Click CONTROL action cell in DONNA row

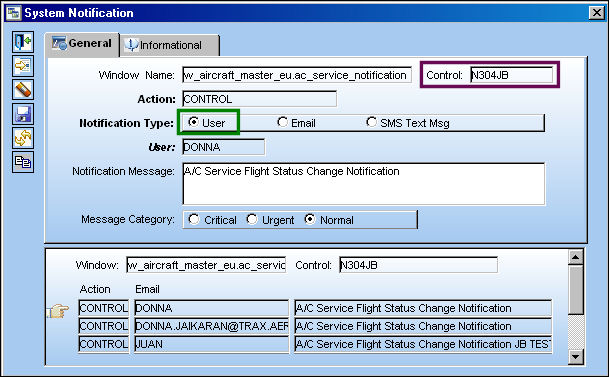[x=104, y=308]
